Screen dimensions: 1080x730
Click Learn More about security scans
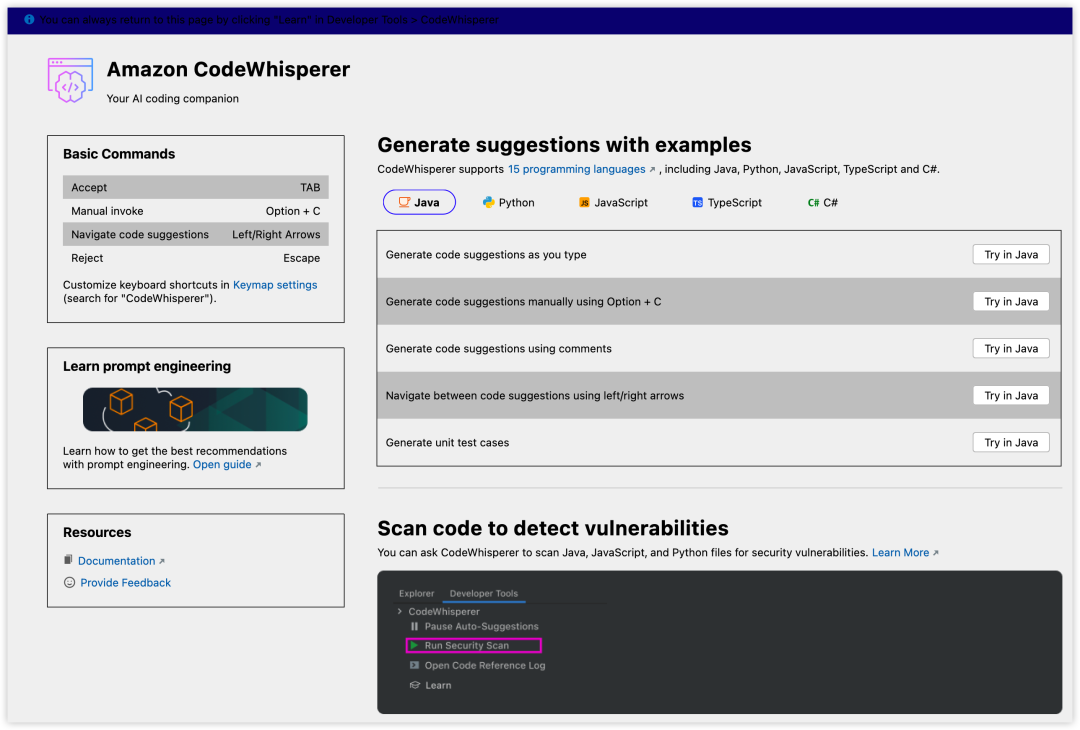click(x=900, y=553)
